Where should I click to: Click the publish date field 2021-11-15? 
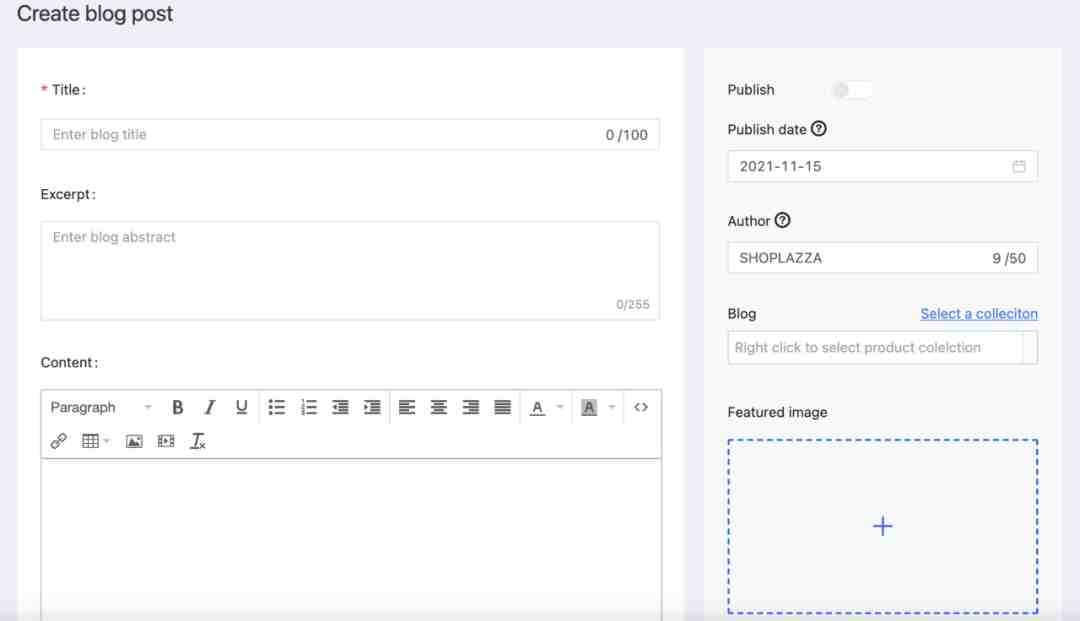(882, 167)
